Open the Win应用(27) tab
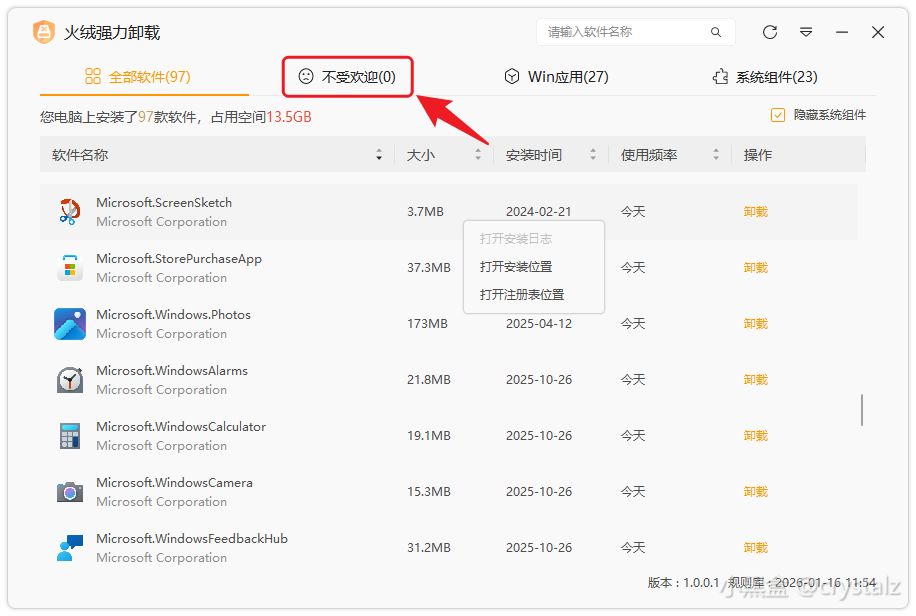 557,77
